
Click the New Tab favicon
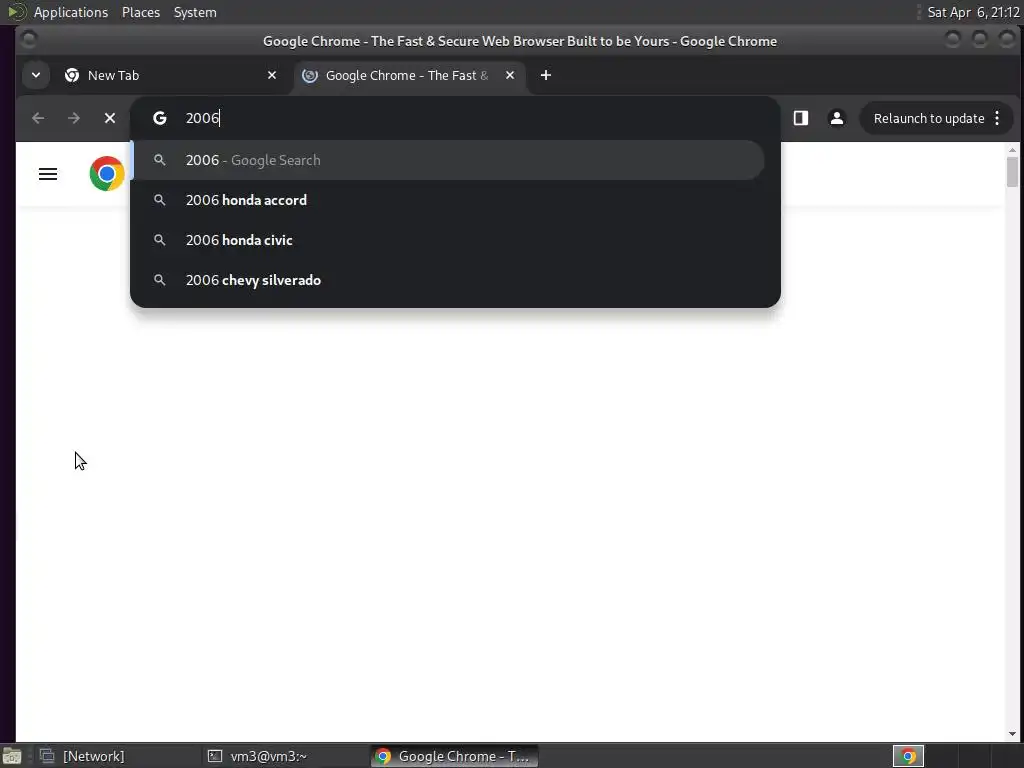(72, 75)
